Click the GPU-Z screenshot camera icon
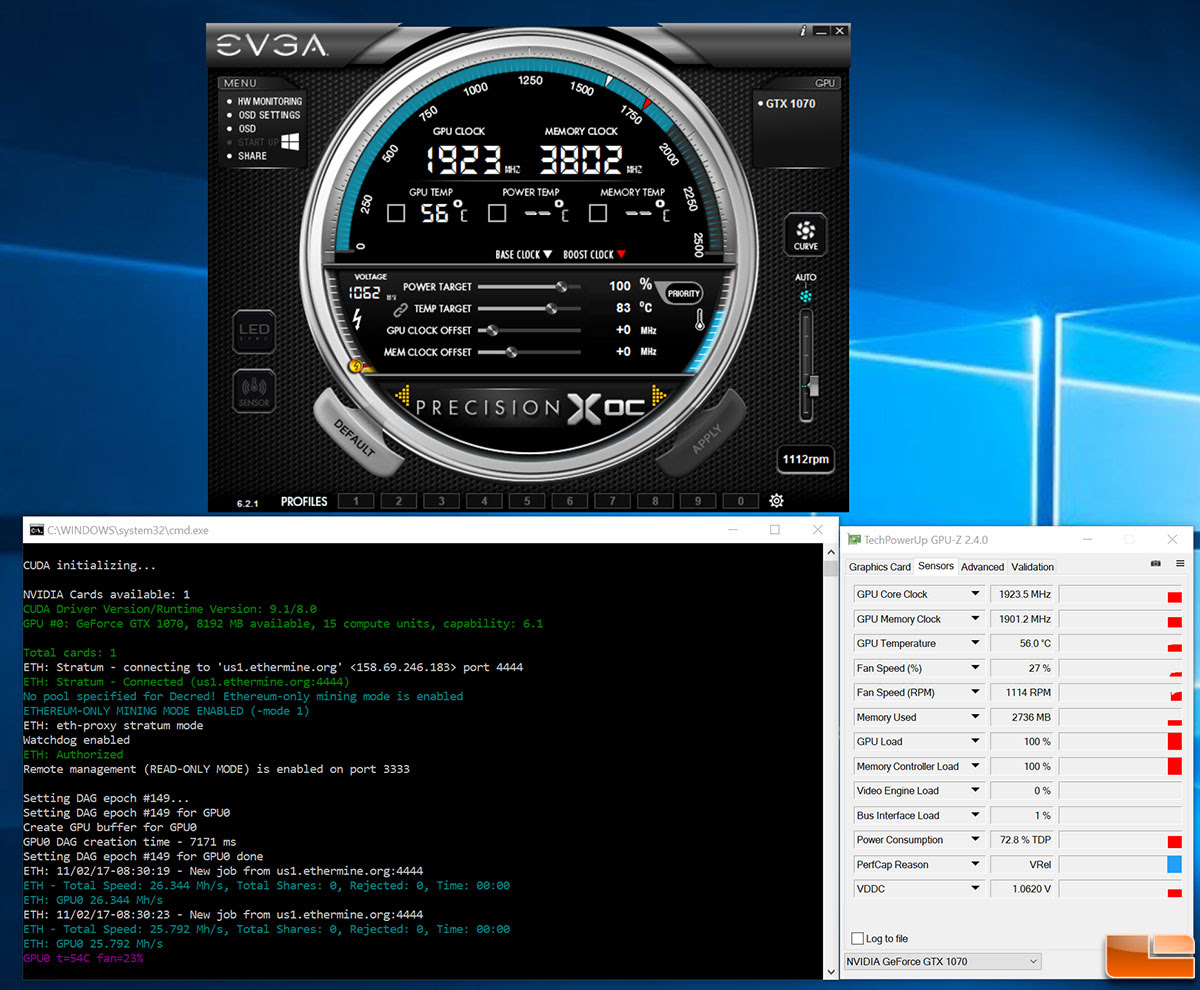1200x990 pixels. pyautogui.click(x=1156, y=564)
